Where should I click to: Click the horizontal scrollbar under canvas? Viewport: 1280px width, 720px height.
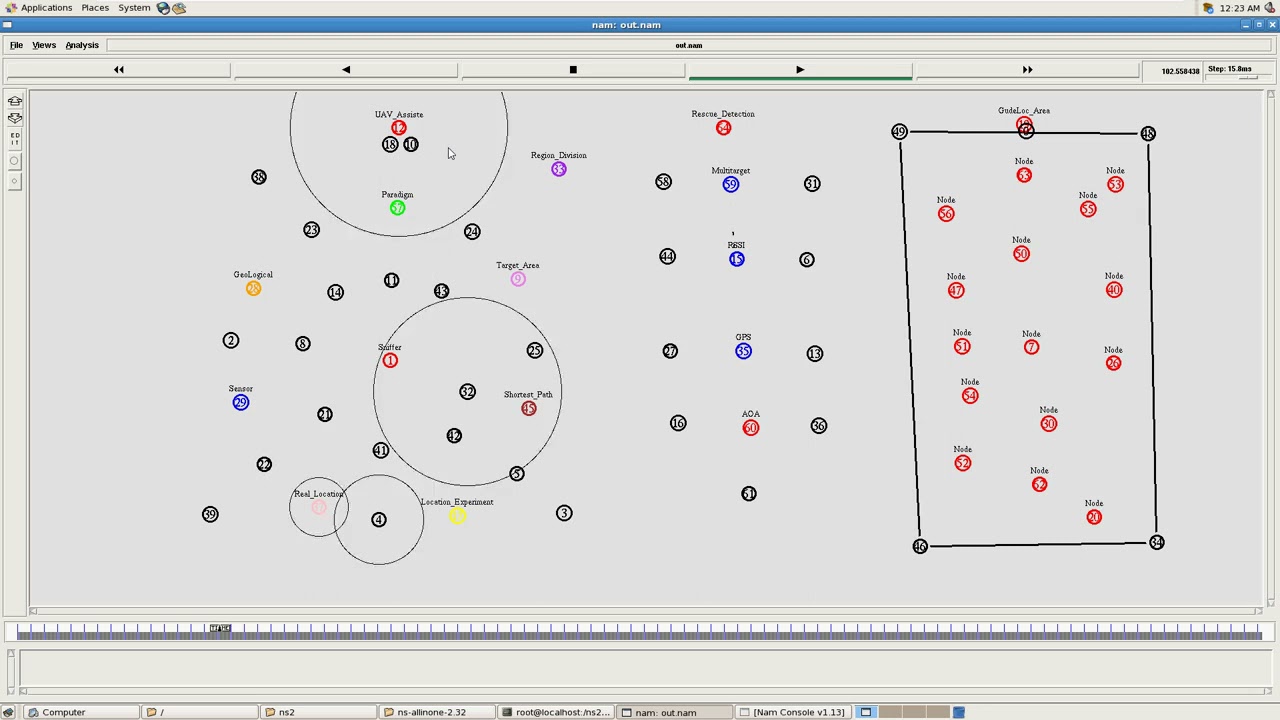click(x=647, y=610)
